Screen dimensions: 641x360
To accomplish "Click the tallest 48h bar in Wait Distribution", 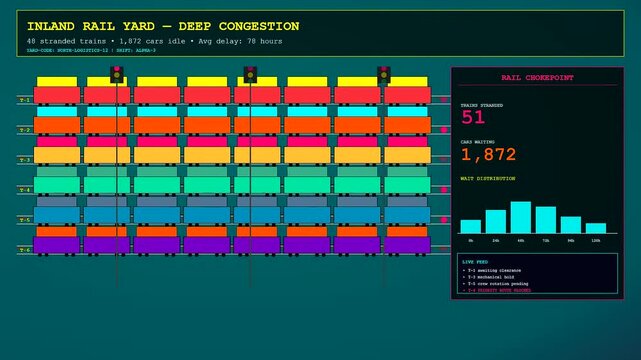I will pyautogui.click(x=521, y=217).
